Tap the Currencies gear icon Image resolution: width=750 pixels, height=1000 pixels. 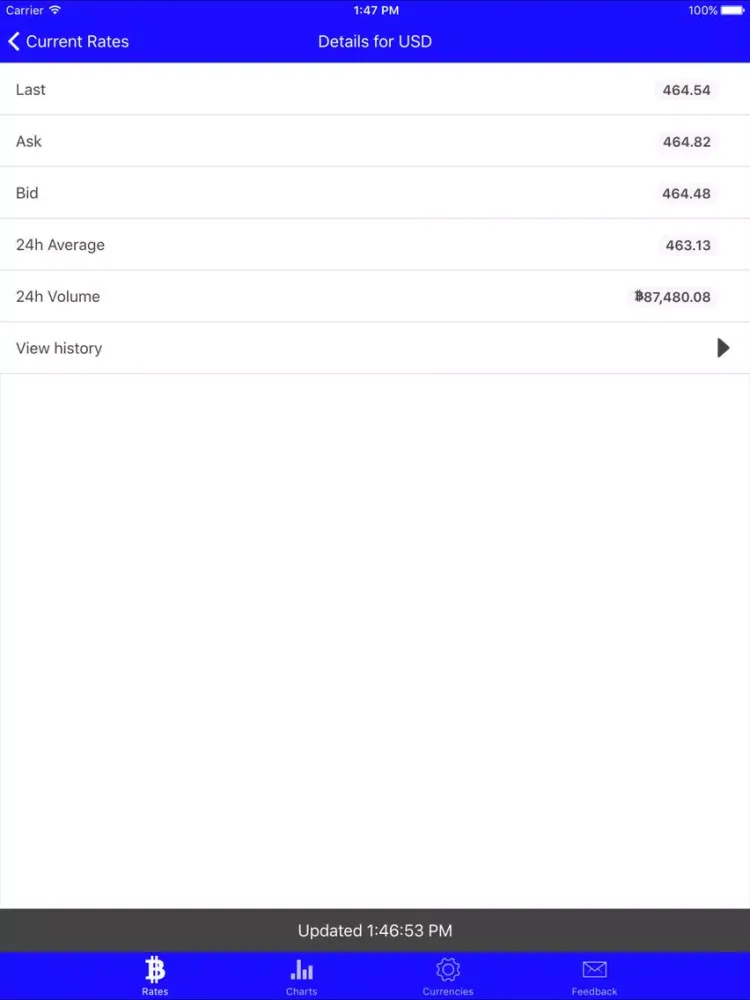pos(448,969)
